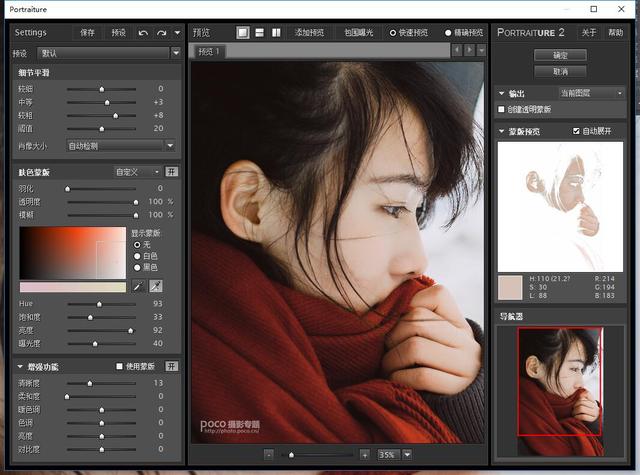Click the undo arrow icon
The width and height of the screenshot is (640, 475).
point(144,33)
